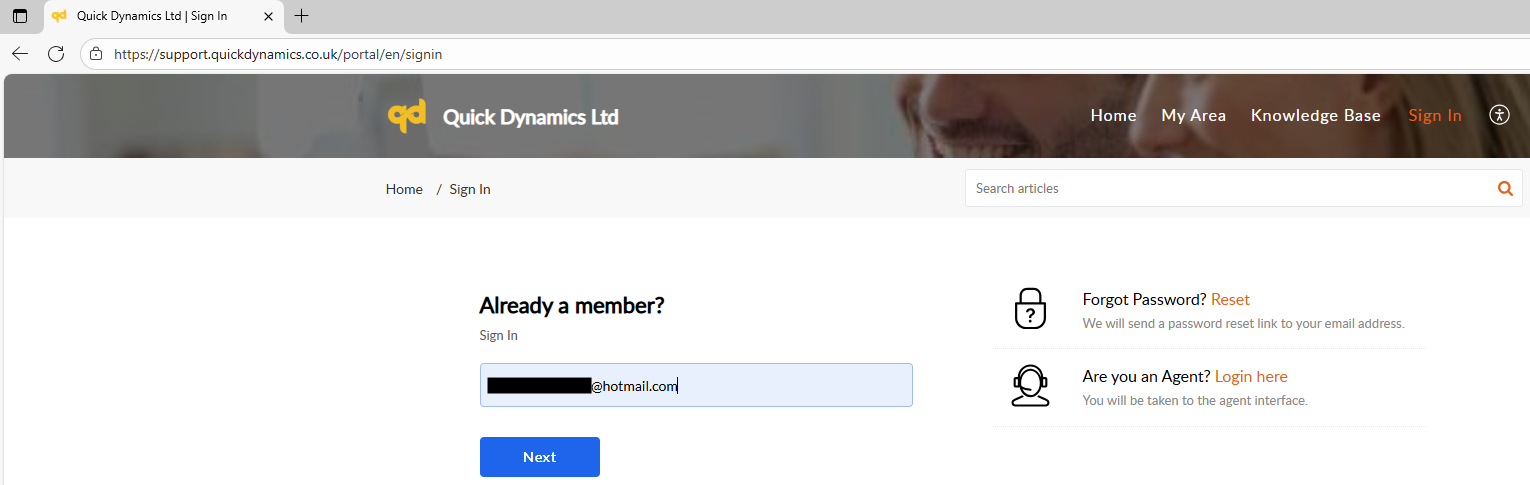Open the tab actions menu icon

pos(20,16)
